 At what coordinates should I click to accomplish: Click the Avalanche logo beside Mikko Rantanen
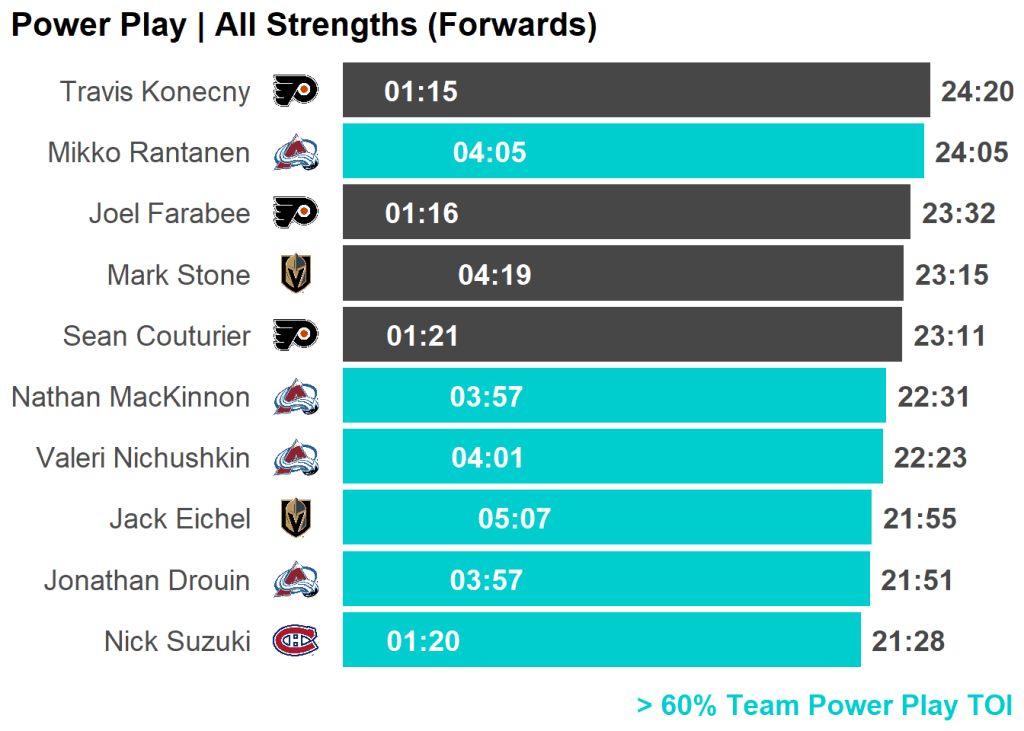[296, 152]
